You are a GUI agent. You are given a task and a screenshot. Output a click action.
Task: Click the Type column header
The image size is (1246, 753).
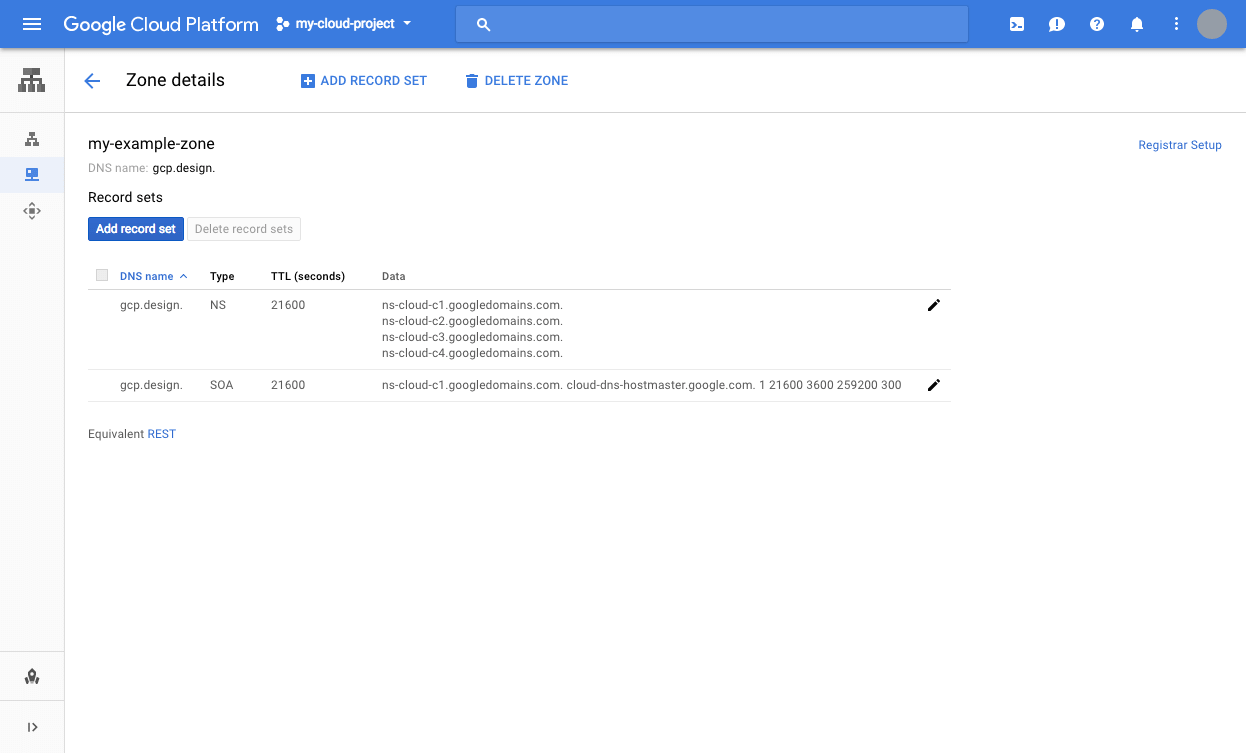(222, 276)
